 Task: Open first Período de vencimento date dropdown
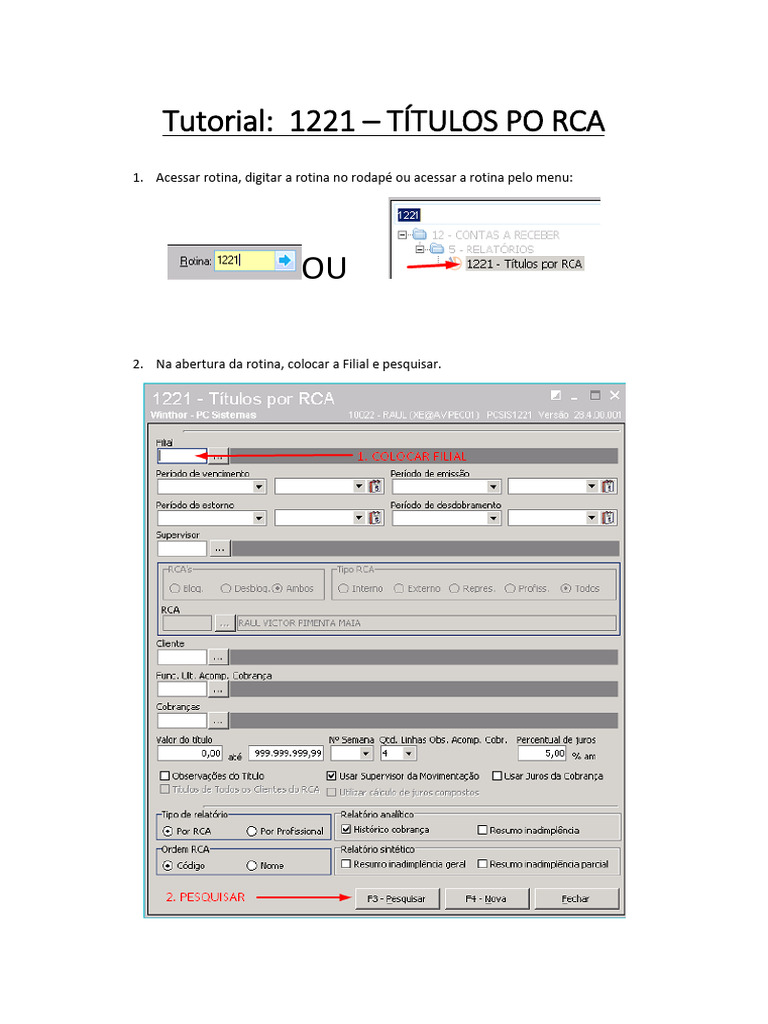(259, 487)
